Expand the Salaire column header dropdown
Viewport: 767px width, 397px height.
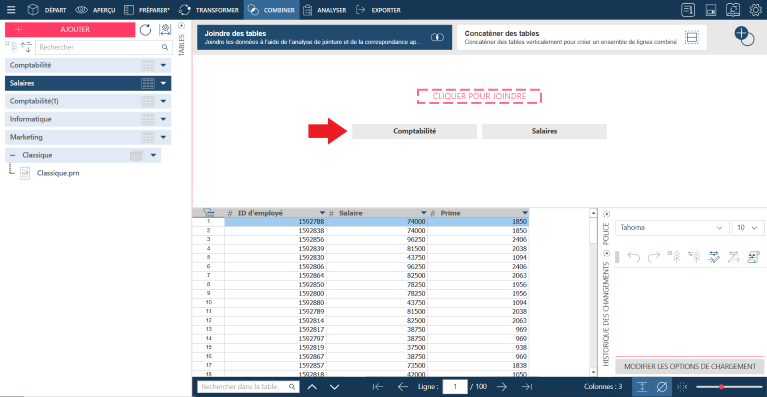pyautogui.click(x=423, y=213)
